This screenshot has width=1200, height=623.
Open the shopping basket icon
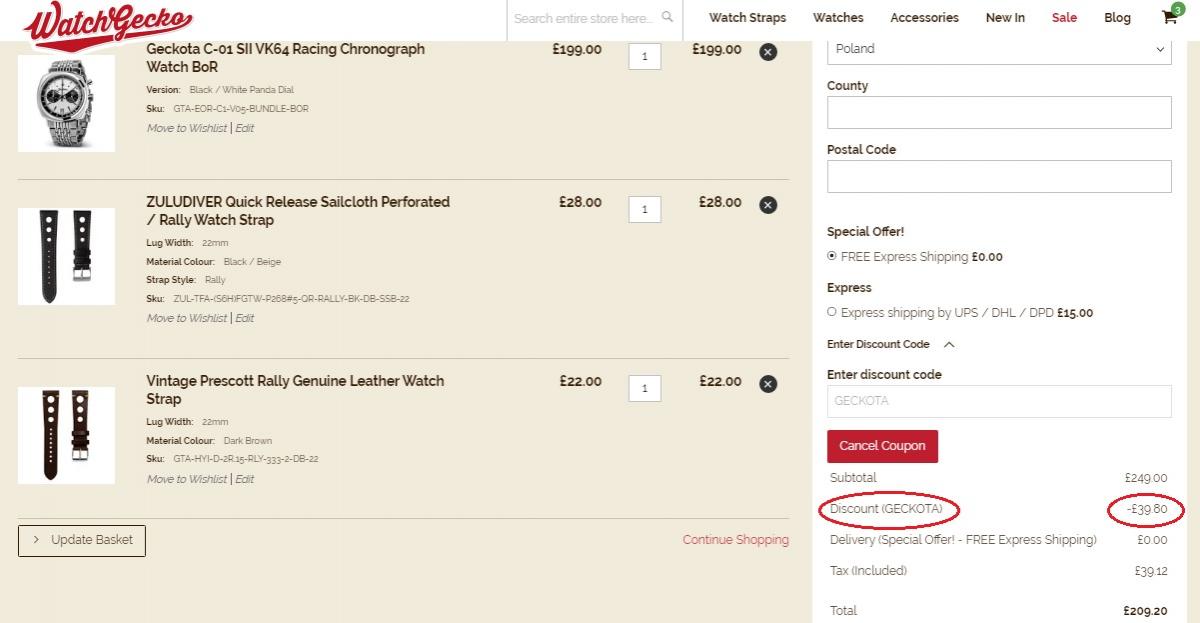click(x=1170, y=15)
